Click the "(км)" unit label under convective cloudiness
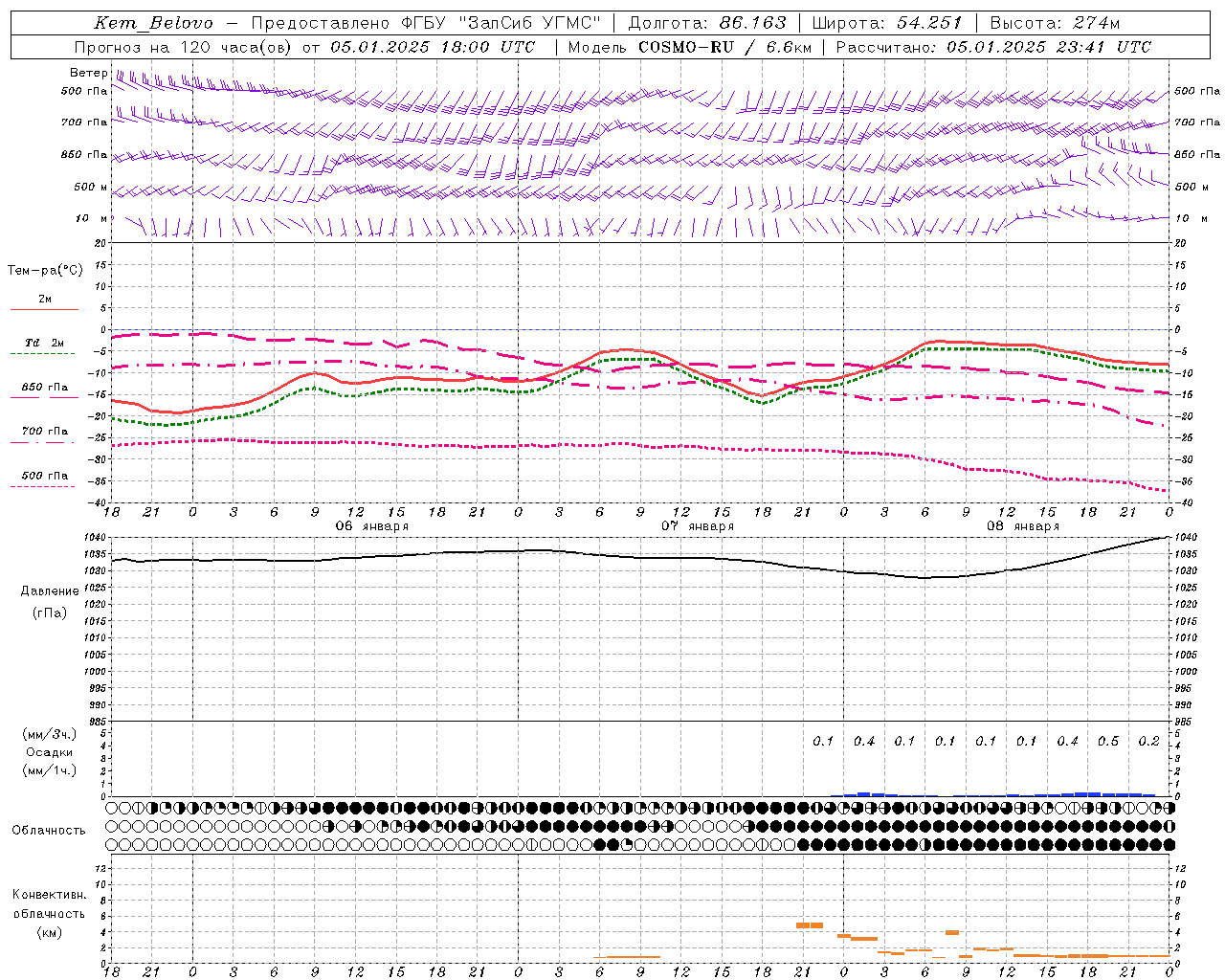The width and height of the screenshot is (1225, 980). 49,931
